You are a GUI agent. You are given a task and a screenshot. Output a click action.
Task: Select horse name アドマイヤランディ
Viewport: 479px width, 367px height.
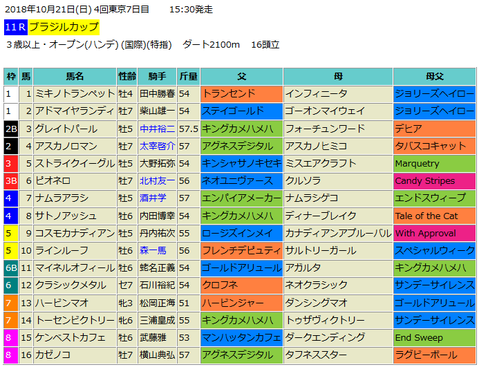point(74,111)
